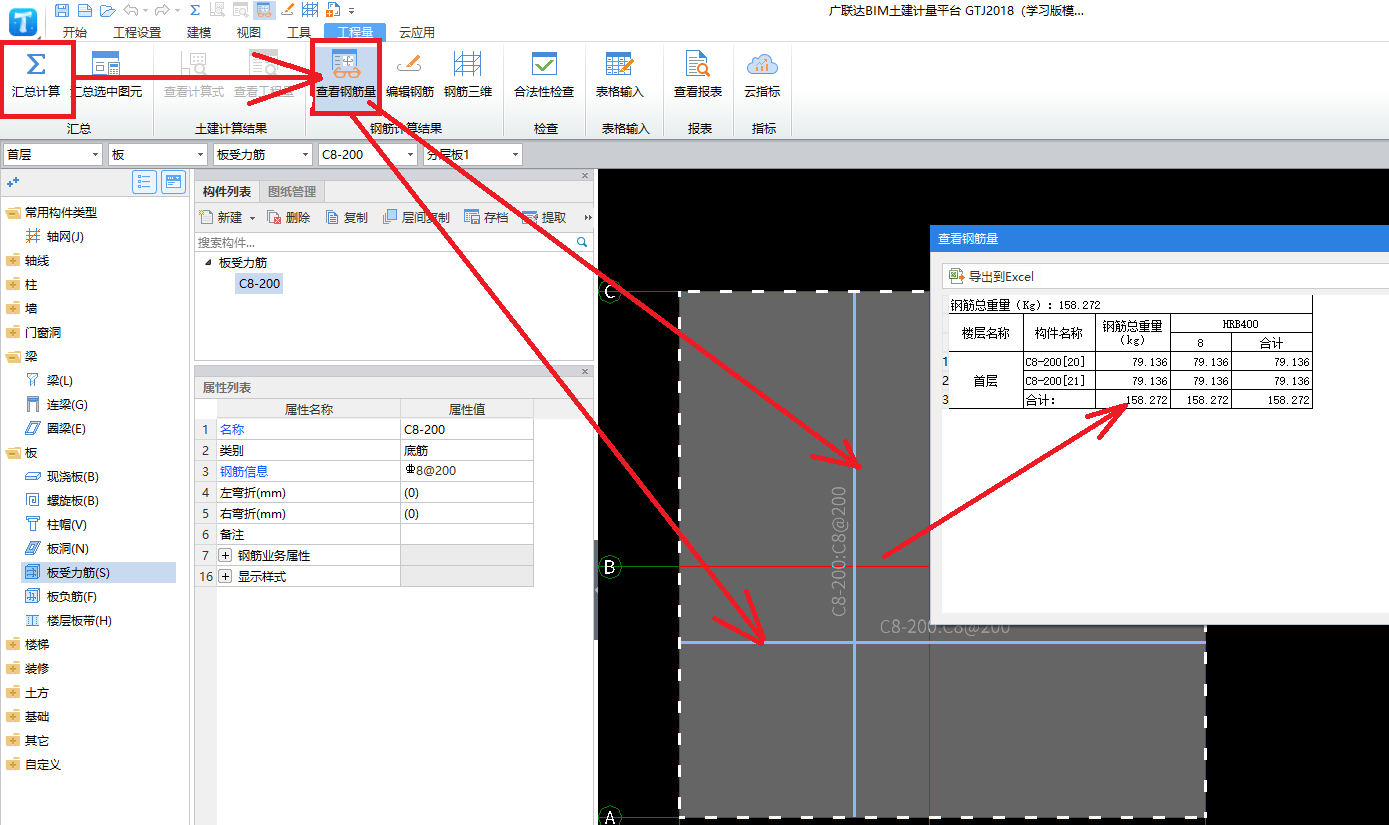The image size is (1389, 825).
Task: Click 层间复制 in component list toolbar
Action: click(416, 217)
